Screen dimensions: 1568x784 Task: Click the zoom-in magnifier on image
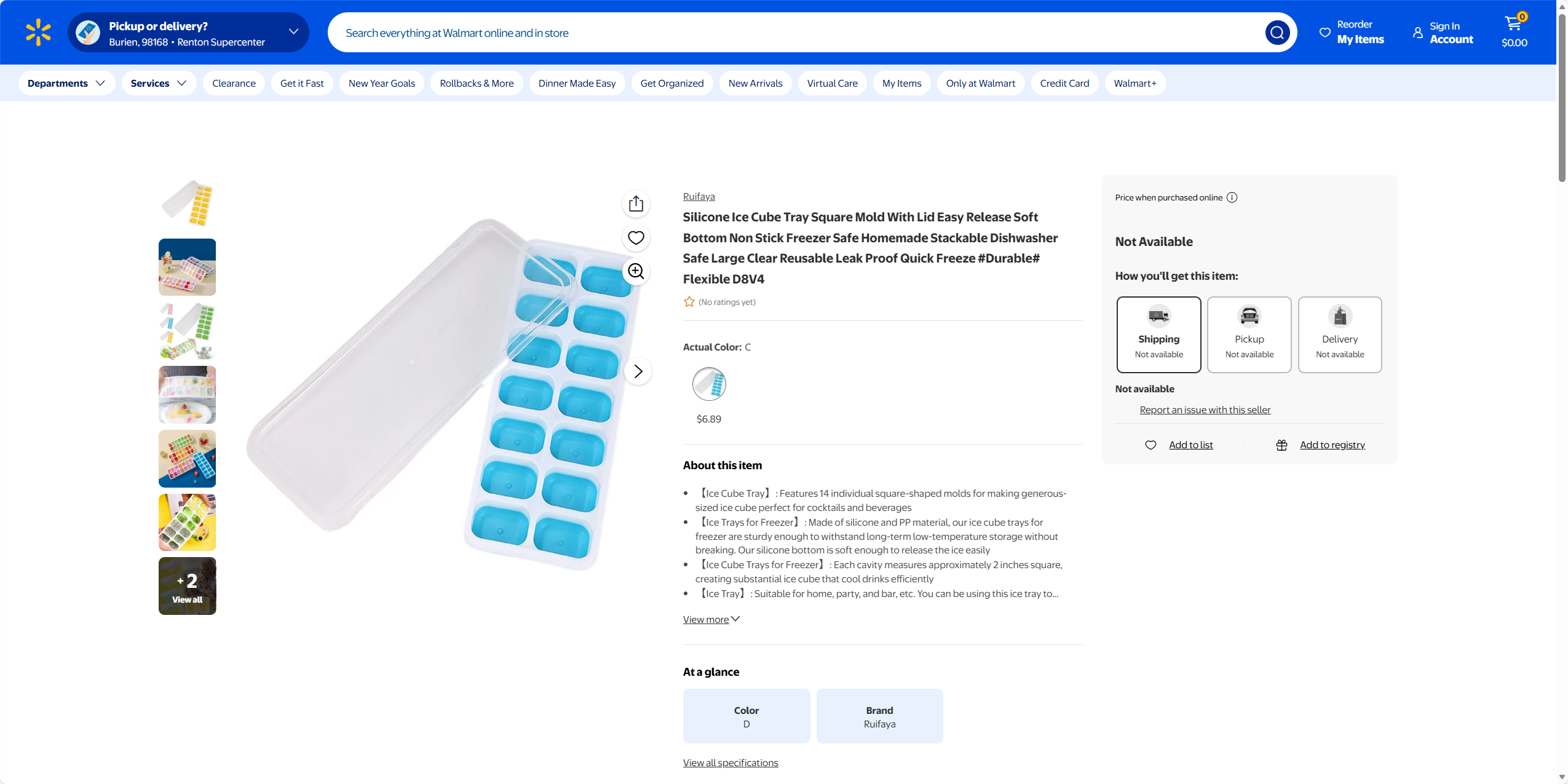click(636, 271)
